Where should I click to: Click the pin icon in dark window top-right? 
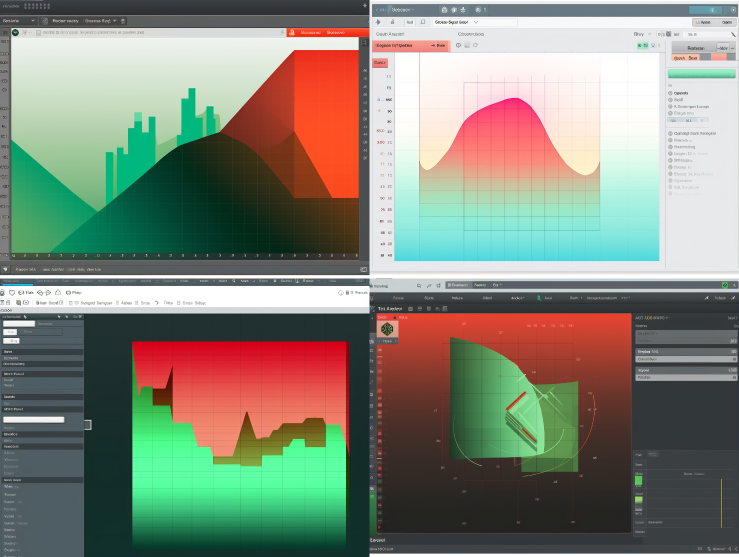point(707,297)
